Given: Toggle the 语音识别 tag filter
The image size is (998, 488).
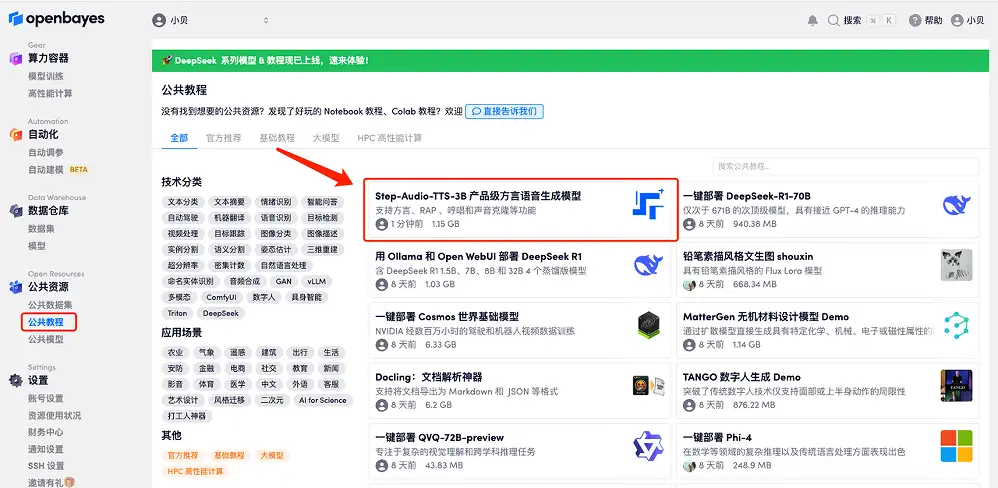Looking at the screenshot, I should pos(276,218).
